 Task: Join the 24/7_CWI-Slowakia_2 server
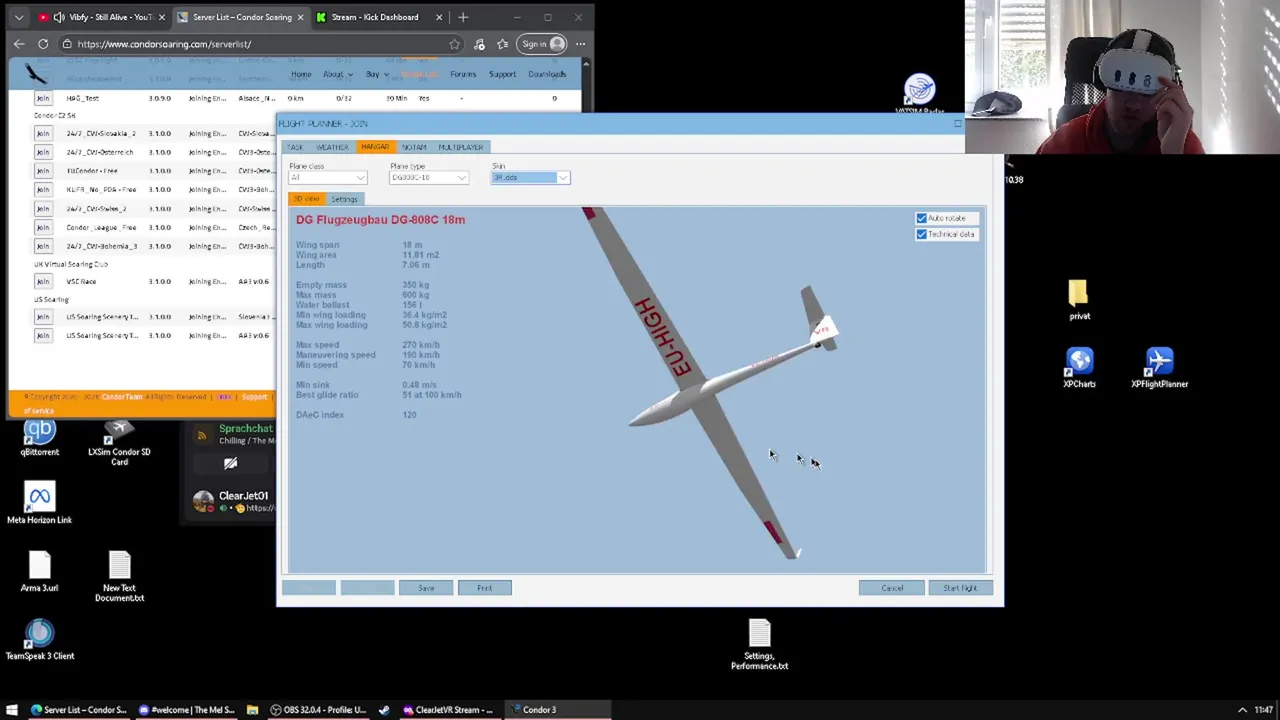point(43,133)
